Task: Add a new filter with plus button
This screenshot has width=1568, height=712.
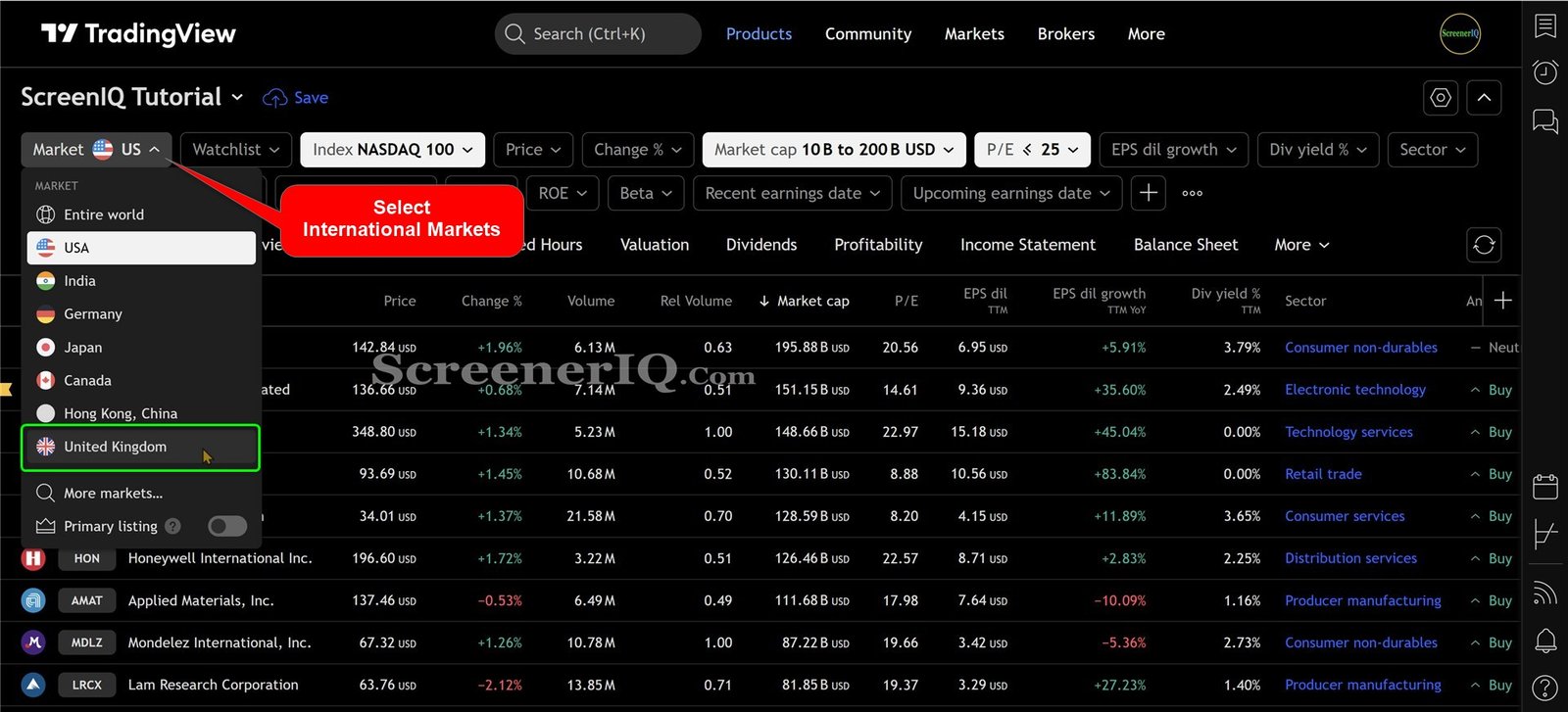Action: pos(1149,193)
